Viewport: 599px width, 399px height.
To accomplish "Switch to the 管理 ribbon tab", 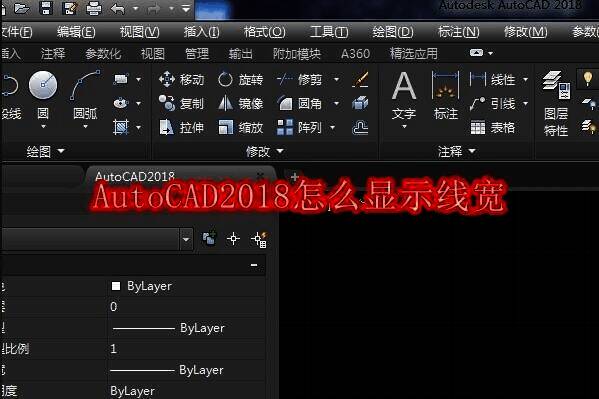I will click(x=197, y=54).
